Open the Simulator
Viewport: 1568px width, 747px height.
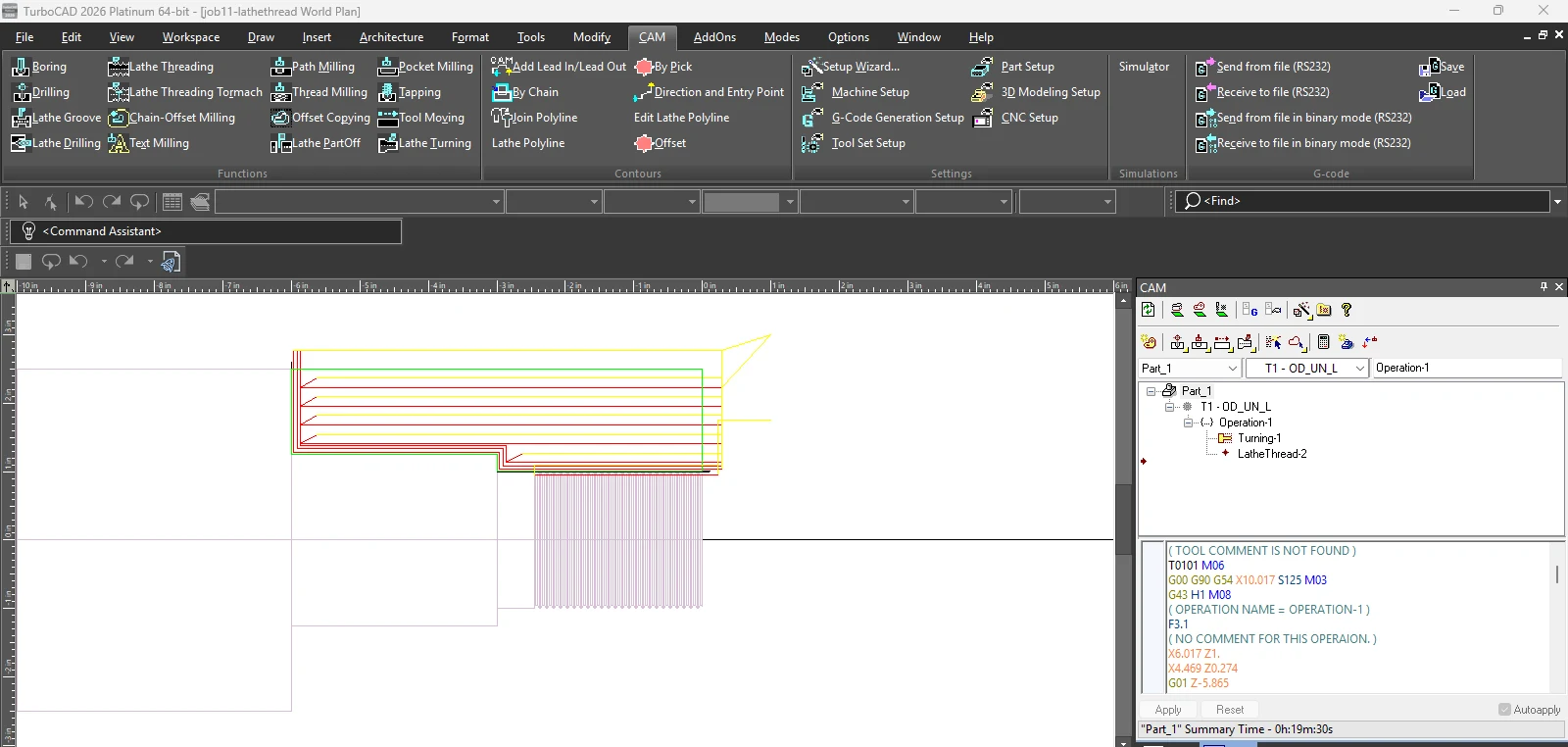1144,67
